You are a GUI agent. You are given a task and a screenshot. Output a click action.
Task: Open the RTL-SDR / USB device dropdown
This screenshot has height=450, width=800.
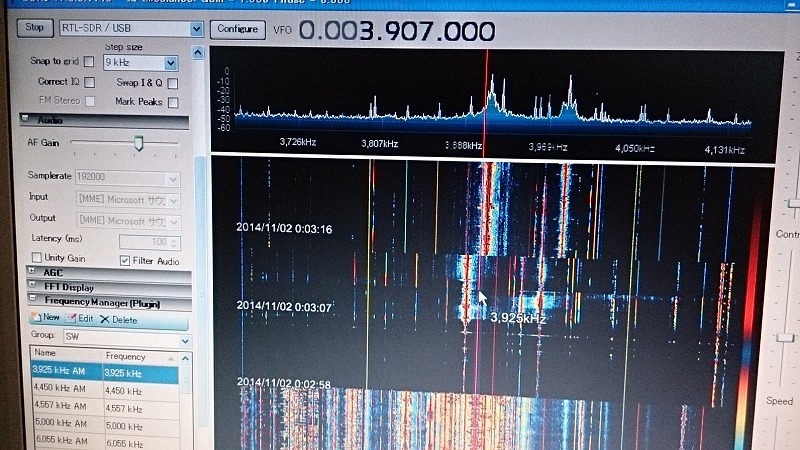(131, 29)
